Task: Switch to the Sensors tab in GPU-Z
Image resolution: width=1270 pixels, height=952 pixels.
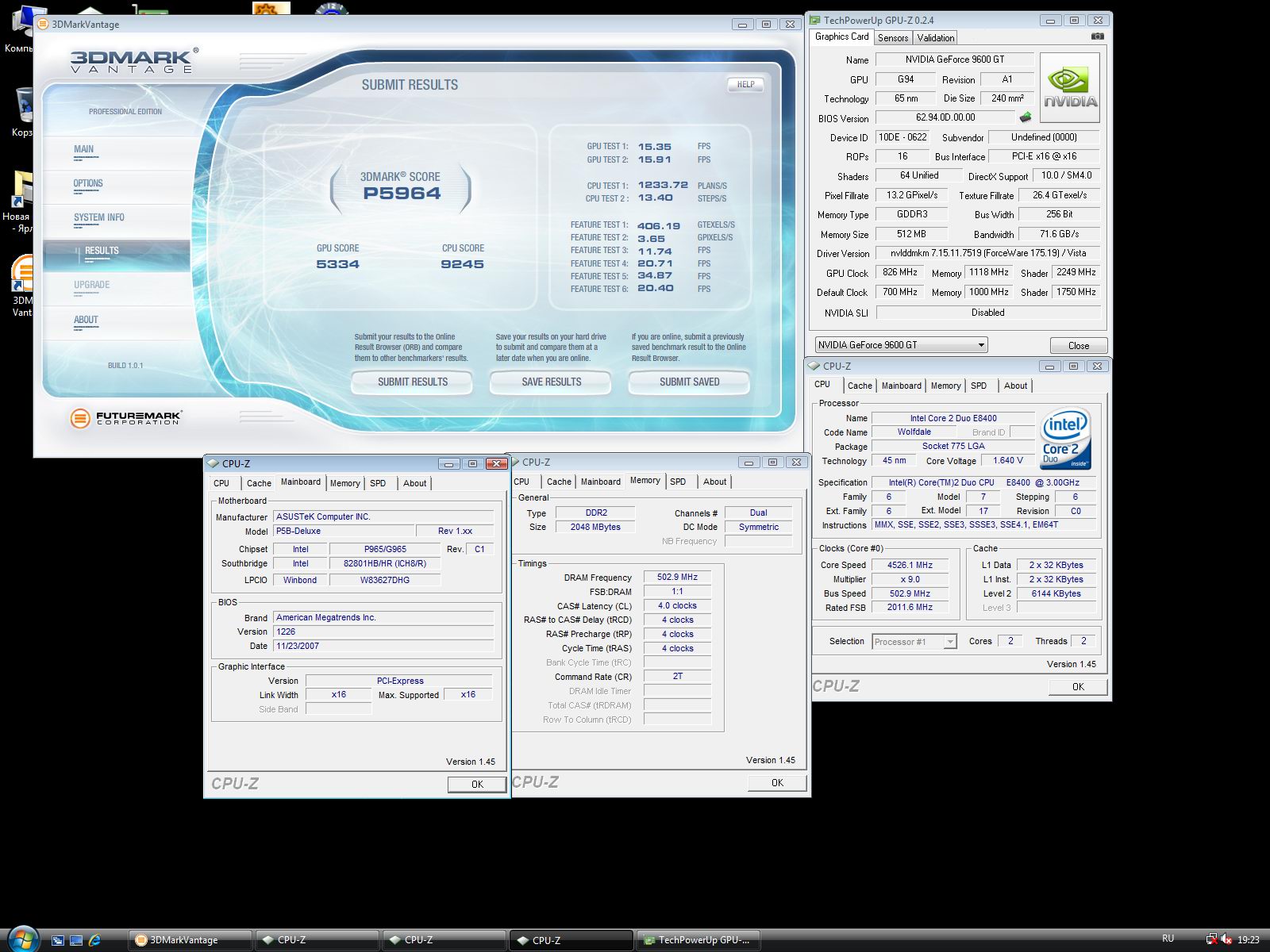Action: [893, 38]
